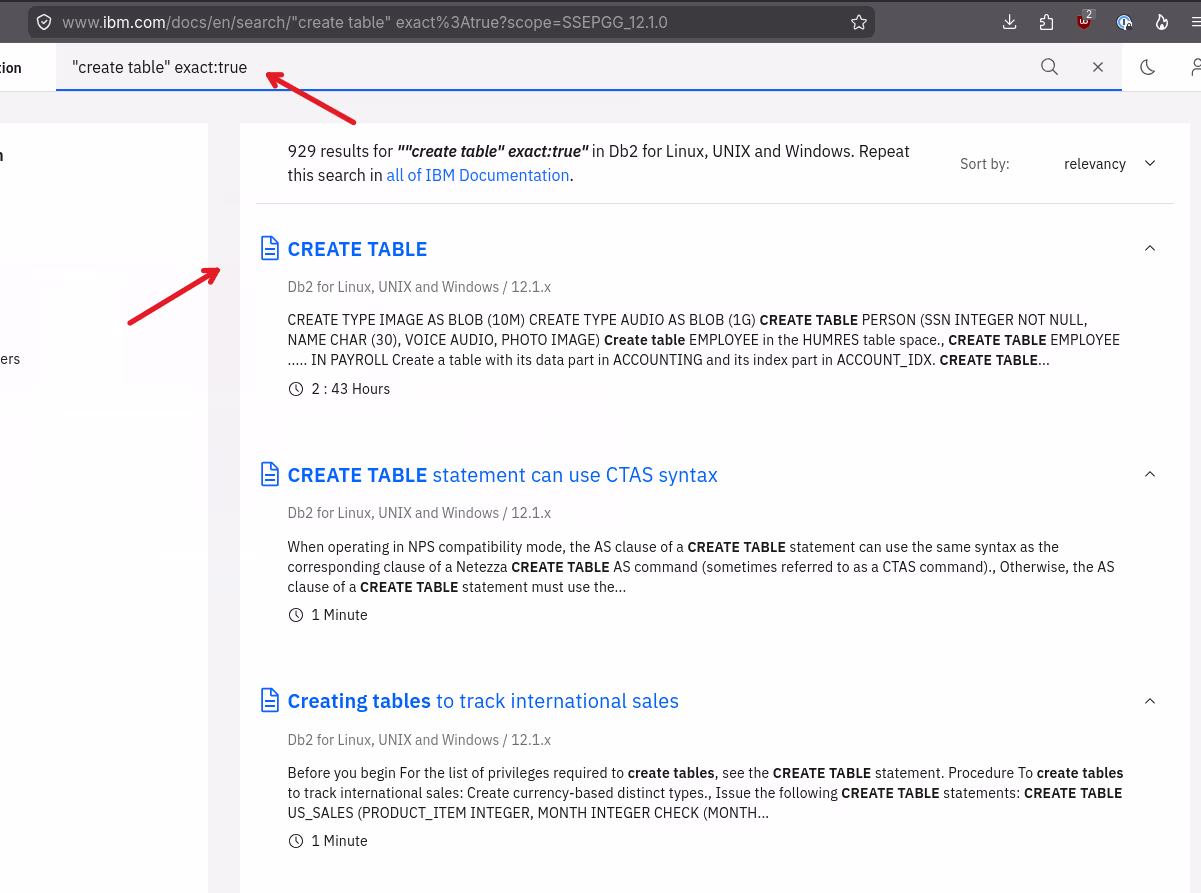1201x893 pixels.
Task: Collapse the CTAS syntax result with its chevron
Action: tap(1150, 474)
